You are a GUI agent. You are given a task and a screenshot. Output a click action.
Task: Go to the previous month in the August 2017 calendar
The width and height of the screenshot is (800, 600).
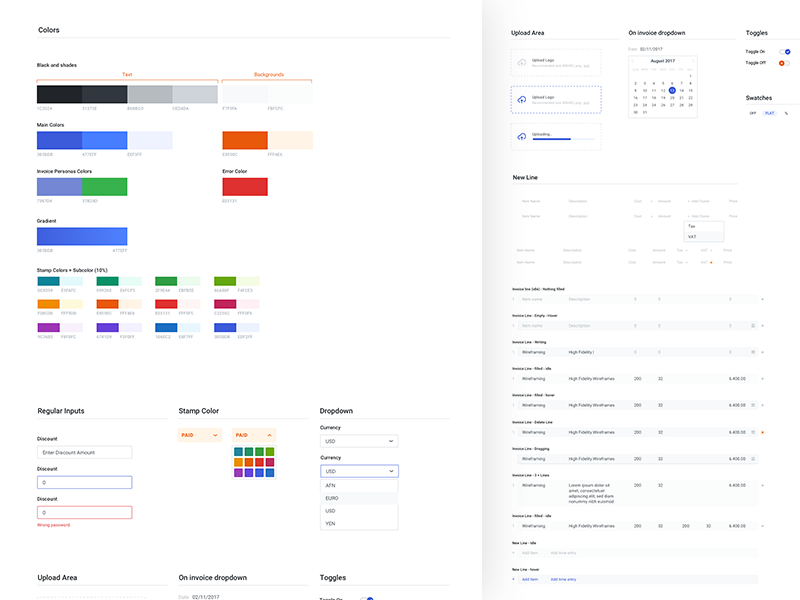[x=634, y=61]
